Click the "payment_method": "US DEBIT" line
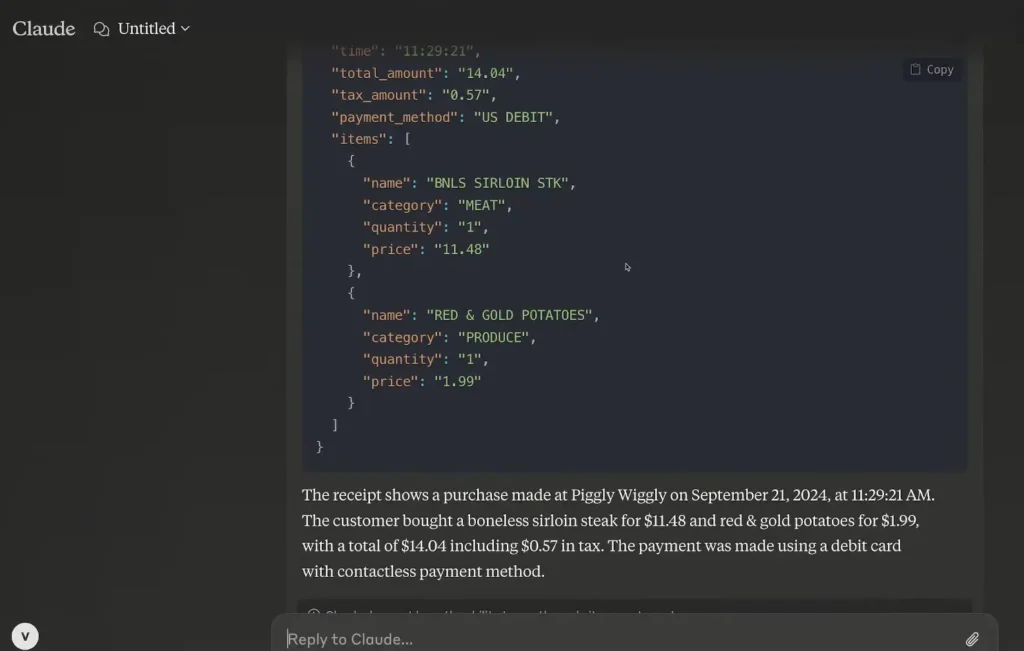The height and width of the screenshot is (651, 1024). pyautogui.click(x=445, y=118)
